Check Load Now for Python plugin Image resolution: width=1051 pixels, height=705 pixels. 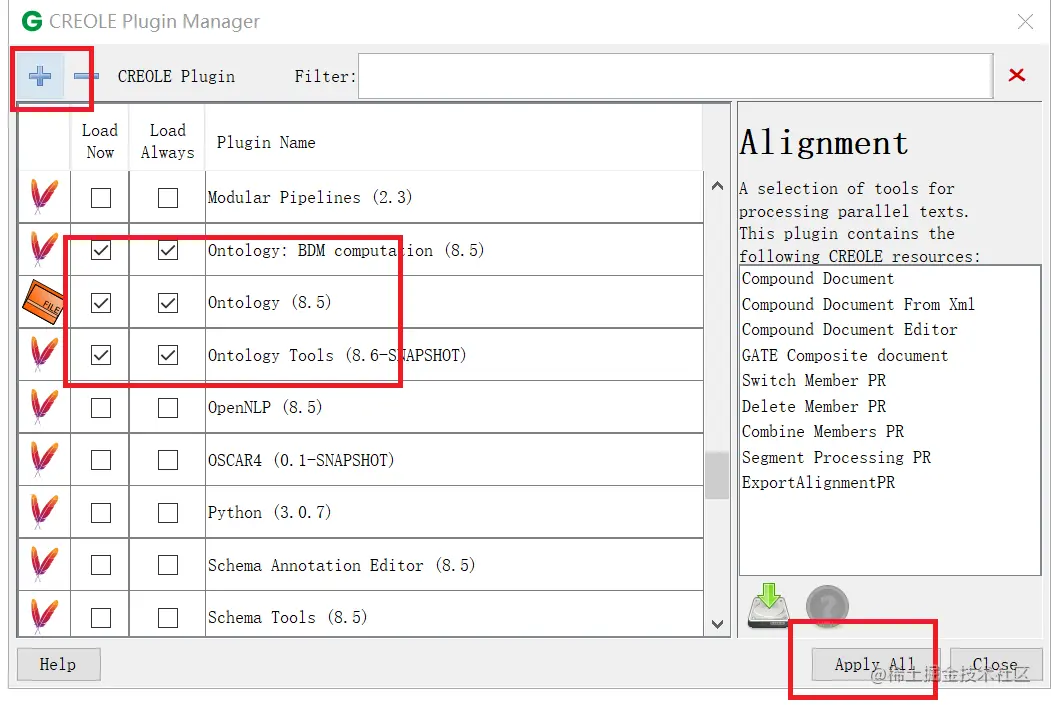pyautogui.click(x=101, y=513)
